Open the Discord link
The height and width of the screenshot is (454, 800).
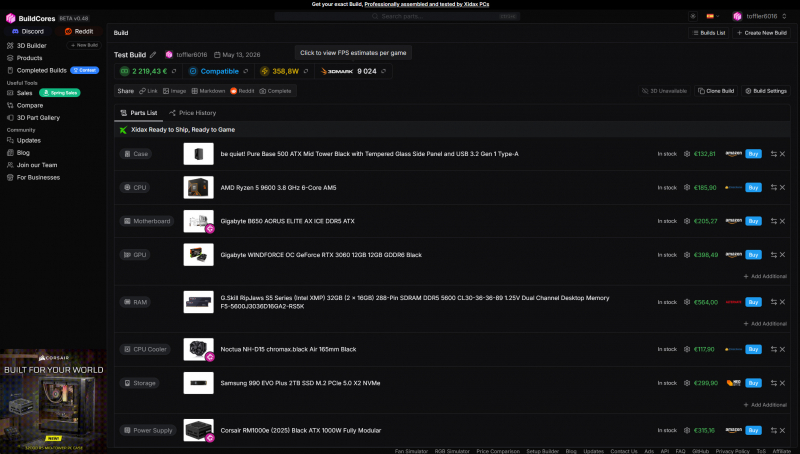click(x=28, y=31)
